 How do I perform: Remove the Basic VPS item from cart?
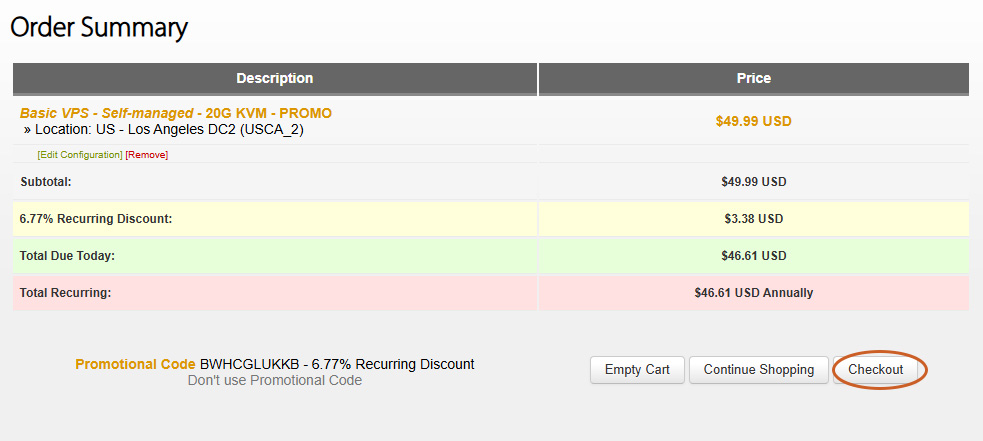pyautogui.click(x=147, y=155)
